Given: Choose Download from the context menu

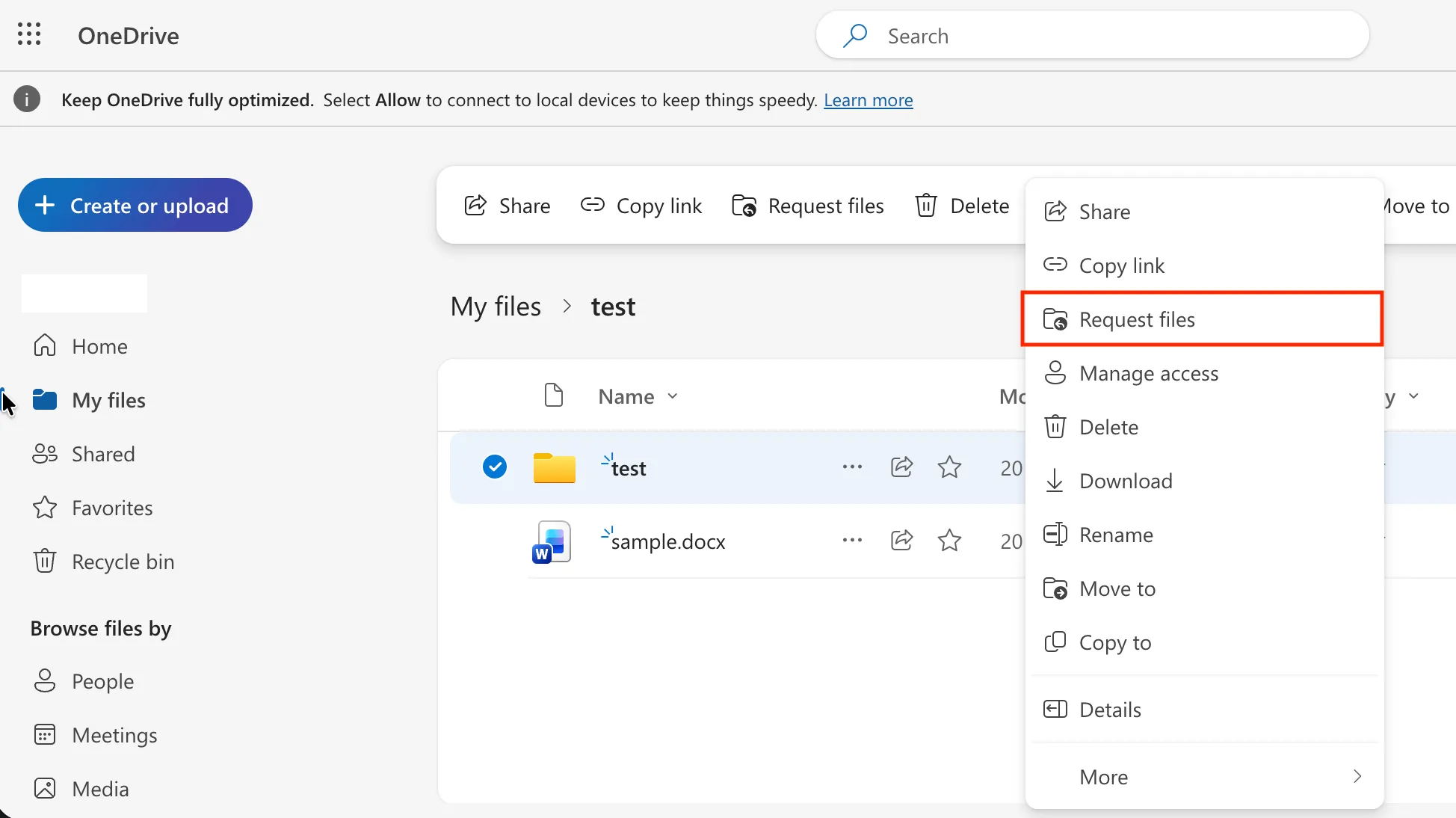Looking at the screenshot, I should pyautogui.click(x=1204, y=481).
